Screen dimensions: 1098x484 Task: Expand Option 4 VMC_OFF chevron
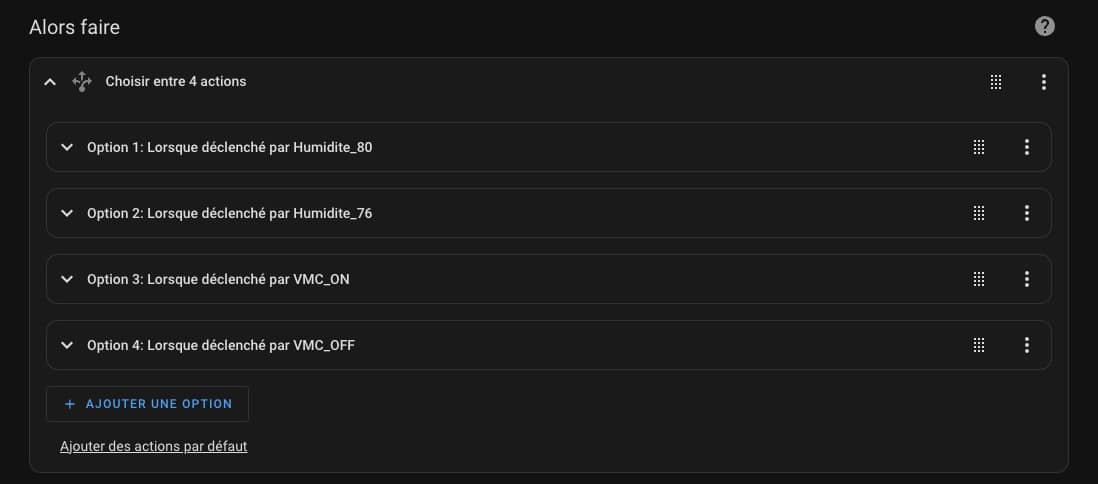pos(67,345)
